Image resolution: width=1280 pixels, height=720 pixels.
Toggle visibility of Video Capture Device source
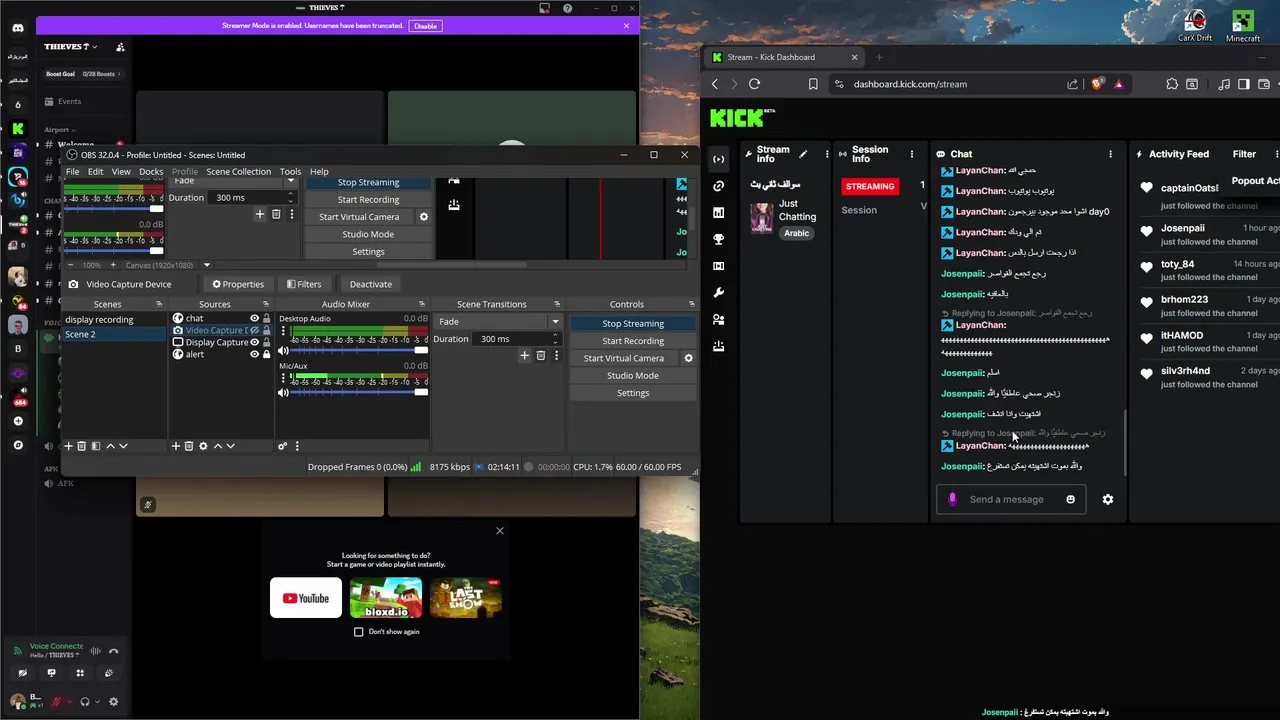click(x=254, y=330)
